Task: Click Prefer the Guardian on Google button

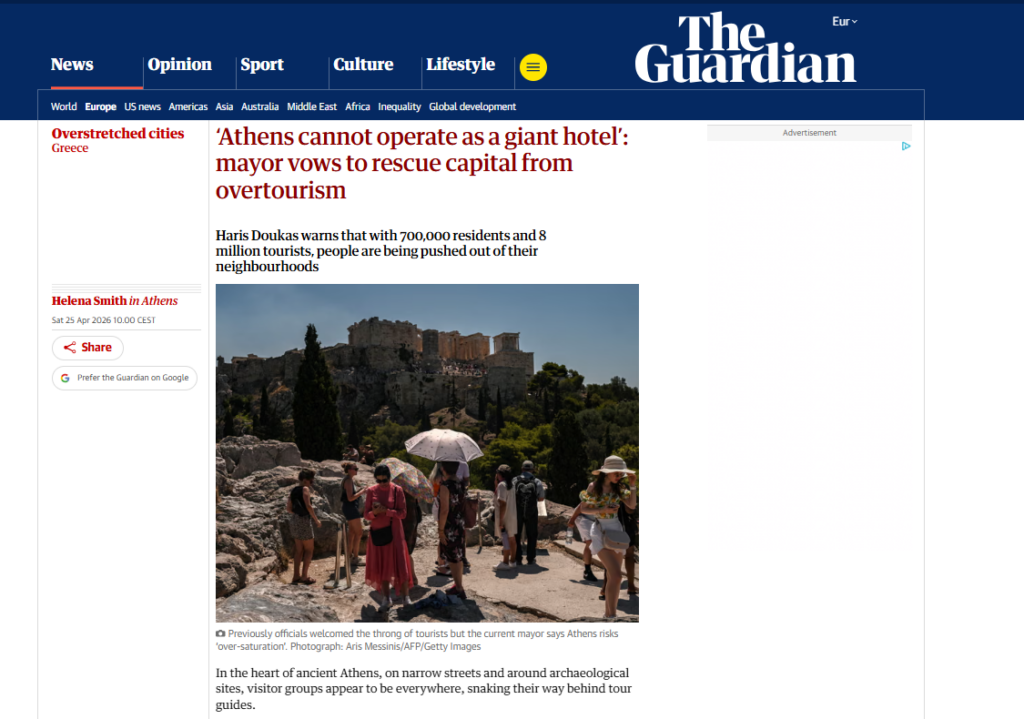Action: tap(125, 377)
